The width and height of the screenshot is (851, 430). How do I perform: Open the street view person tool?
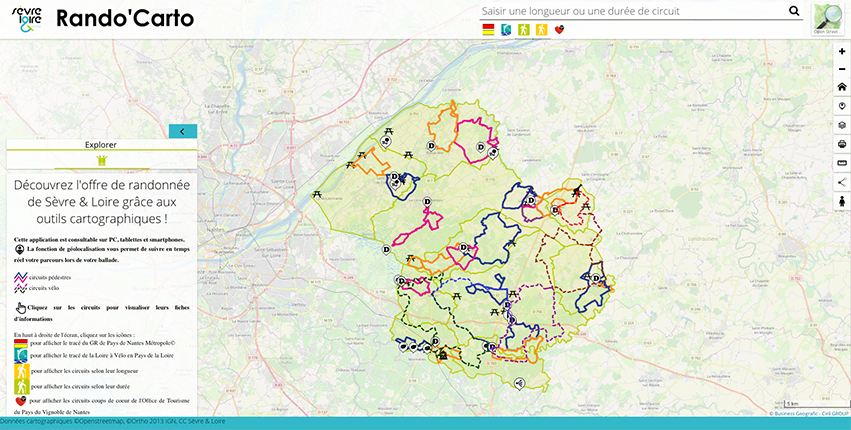click(841, 202)
